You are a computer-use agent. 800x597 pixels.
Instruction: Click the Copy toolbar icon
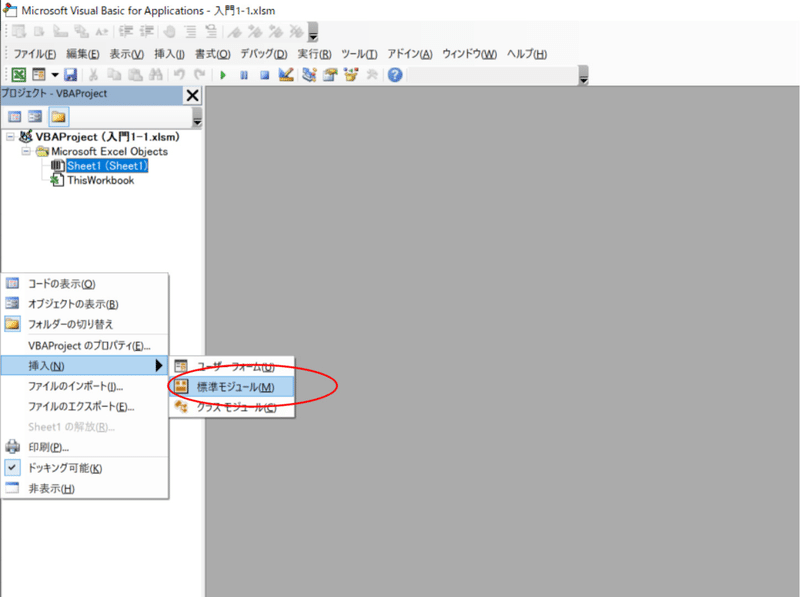(114, 75)
